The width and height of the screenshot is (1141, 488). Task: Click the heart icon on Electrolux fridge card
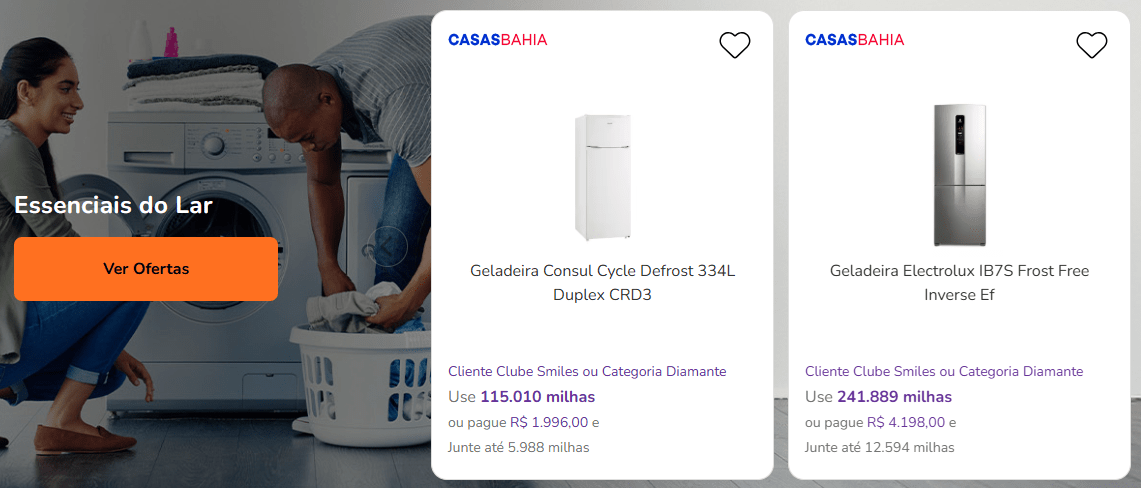pos(1091,45)
